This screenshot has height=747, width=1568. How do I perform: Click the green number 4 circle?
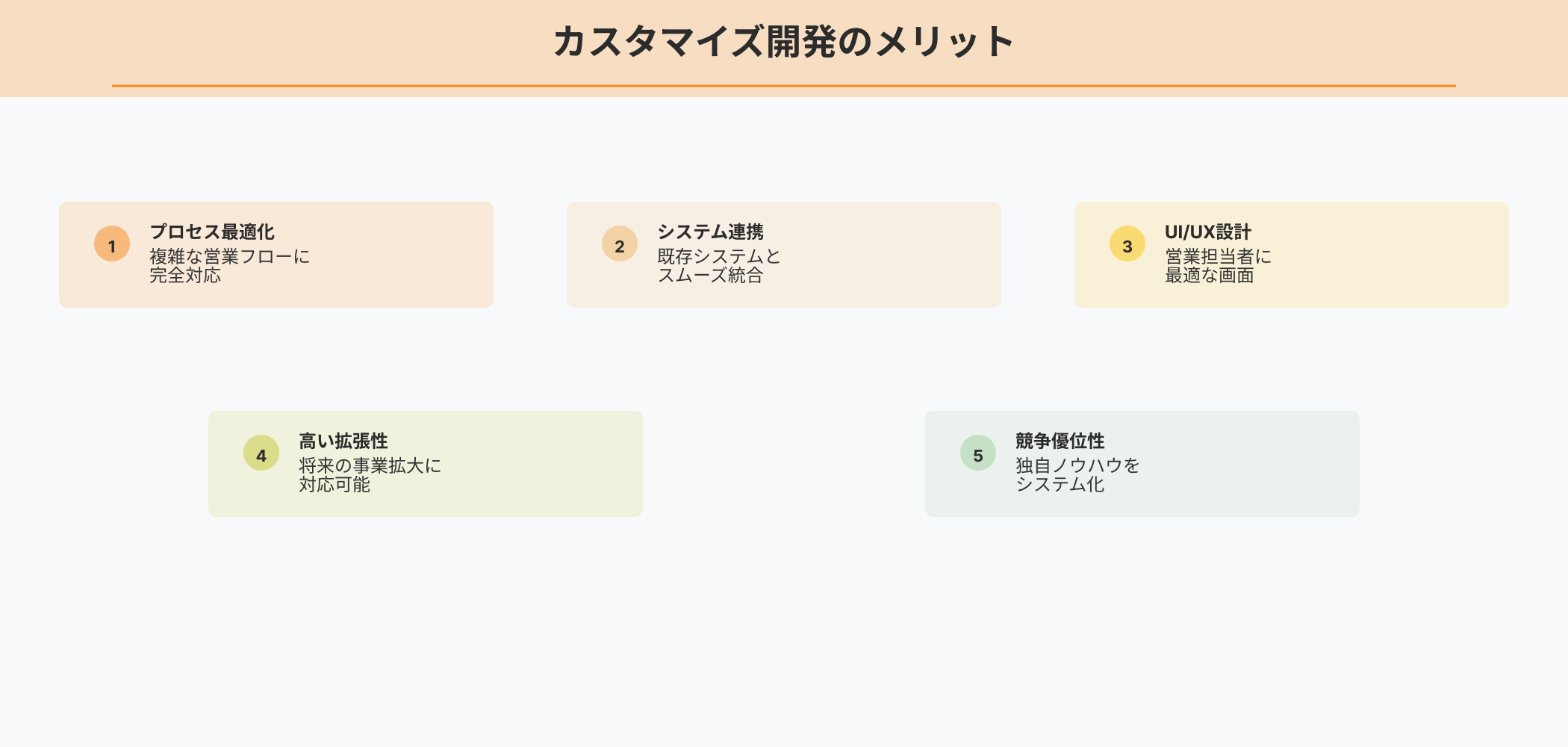pyautogui.click(x=261, y=453)
